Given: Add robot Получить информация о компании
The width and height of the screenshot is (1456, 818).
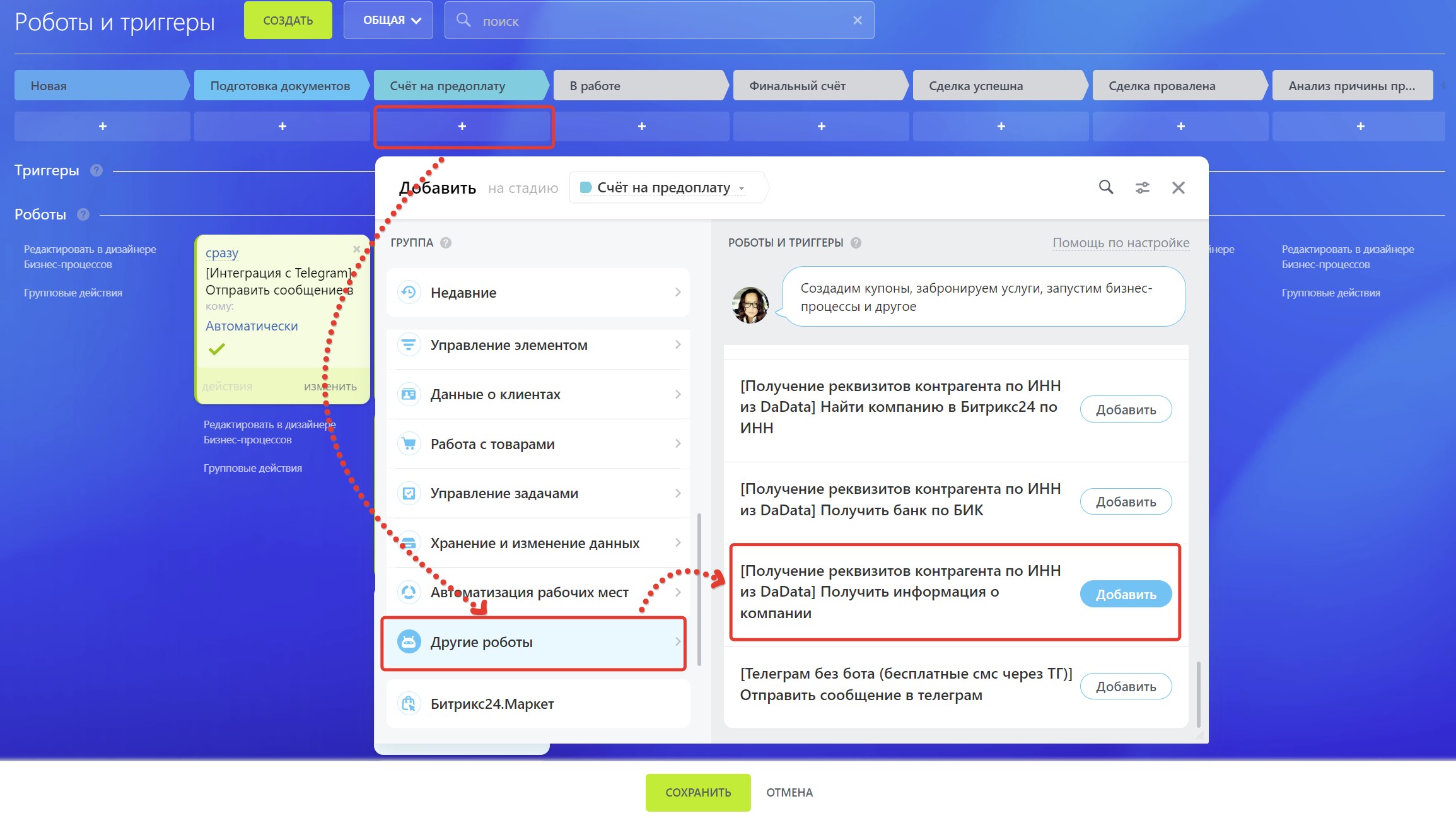Looking at the screenshot, I should (x=1125, y=594).
